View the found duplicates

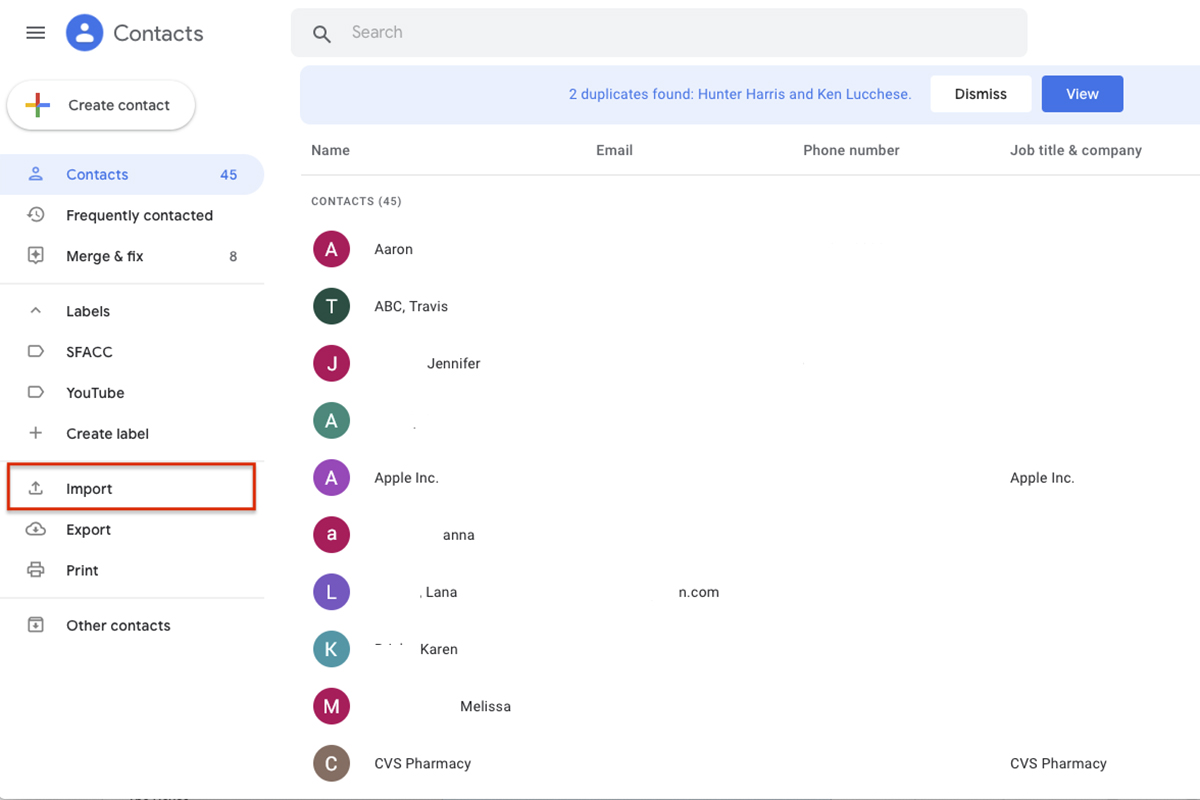click(x=1082, y=94)
